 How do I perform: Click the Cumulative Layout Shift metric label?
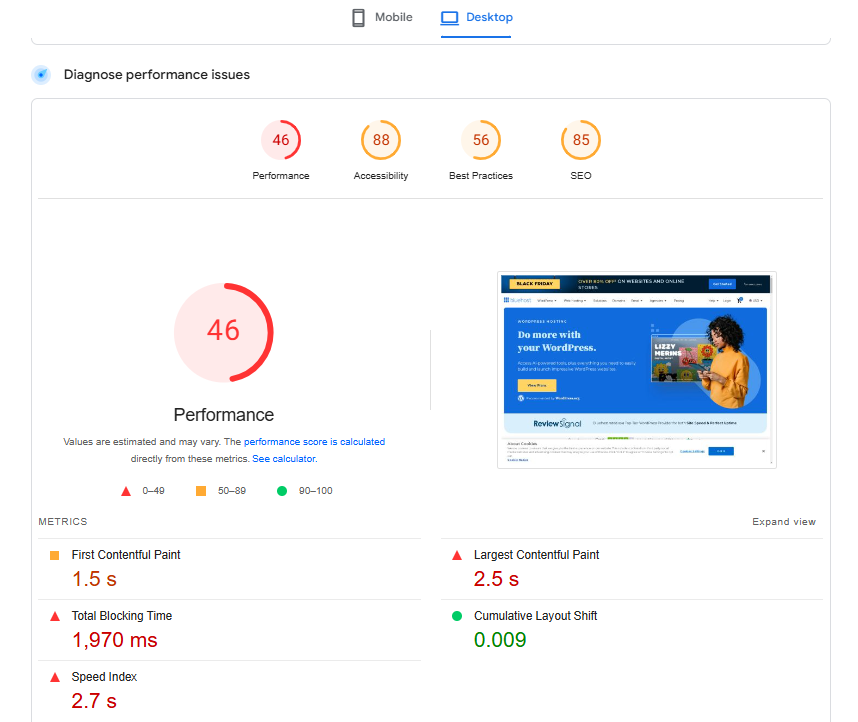click(536, 616)
